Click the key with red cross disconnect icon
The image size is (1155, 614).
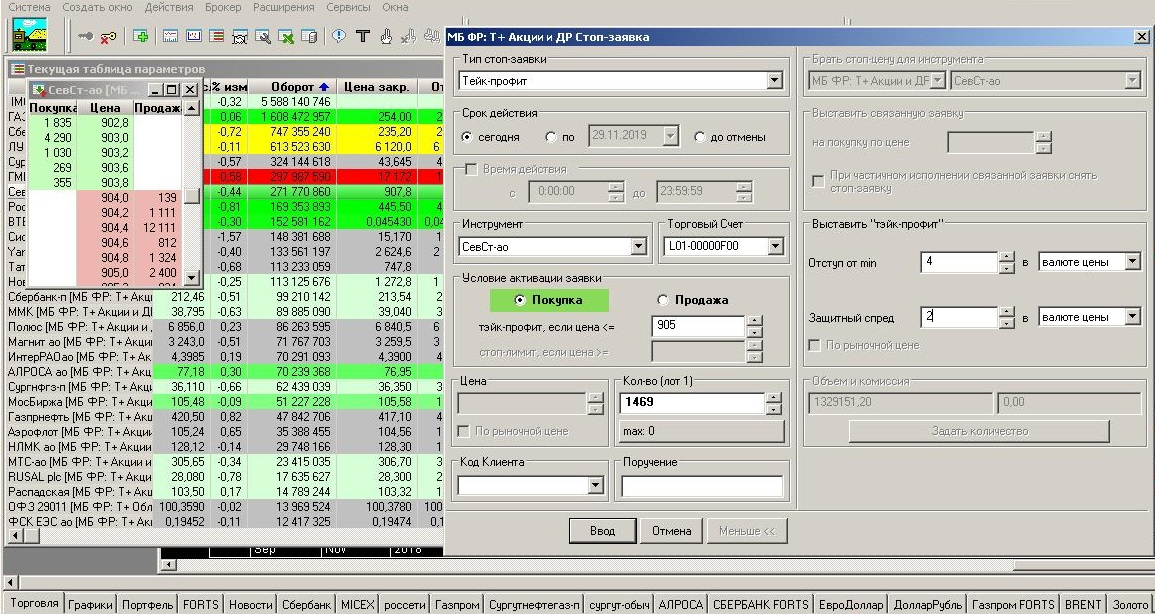pyautogui.click(x=108, y=36)
